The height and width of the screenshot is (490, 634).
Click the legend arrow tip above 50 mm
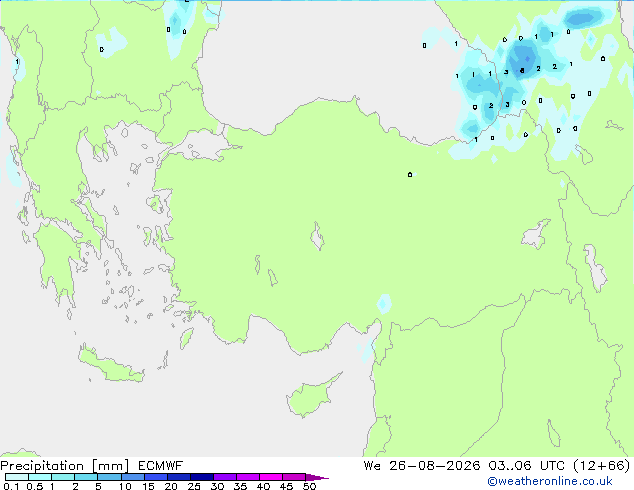(317, 477)
